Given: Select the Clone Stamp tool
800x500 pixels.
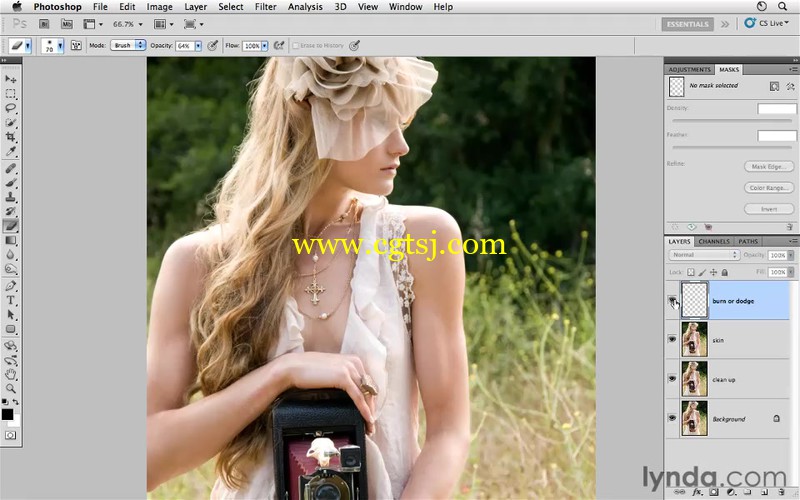Looking at the screenshot, I should click(11, 196).
